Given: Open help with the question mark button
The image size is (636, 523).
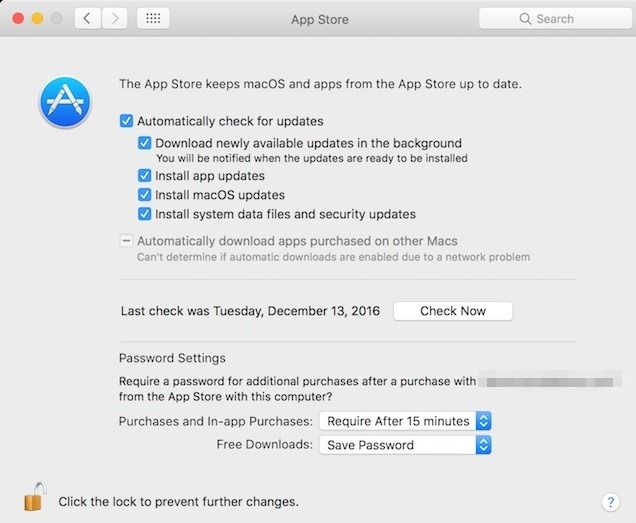Looking at the screenshot, I should [610, 502].
